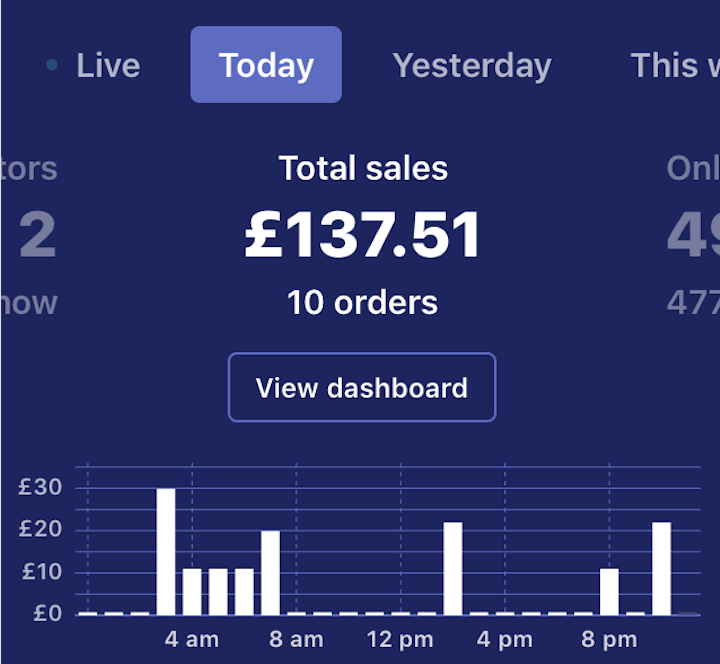This screenshot has height=664, width=720.
Task: Click the Live status dot indicator
Action: (x=52, y=65)
